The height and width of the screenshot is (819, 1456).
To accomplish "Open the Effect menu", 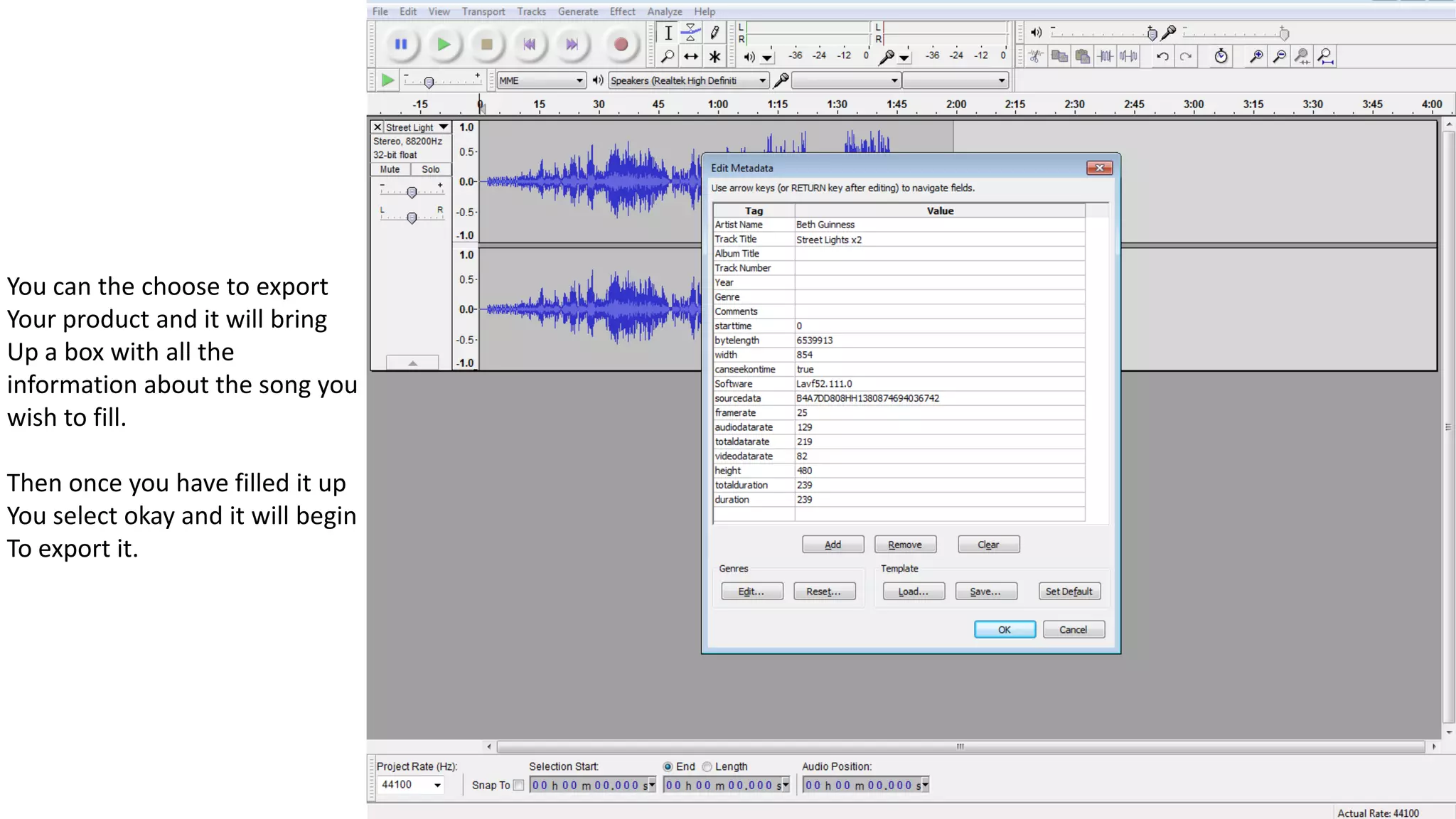I will (x=623, y=11).
